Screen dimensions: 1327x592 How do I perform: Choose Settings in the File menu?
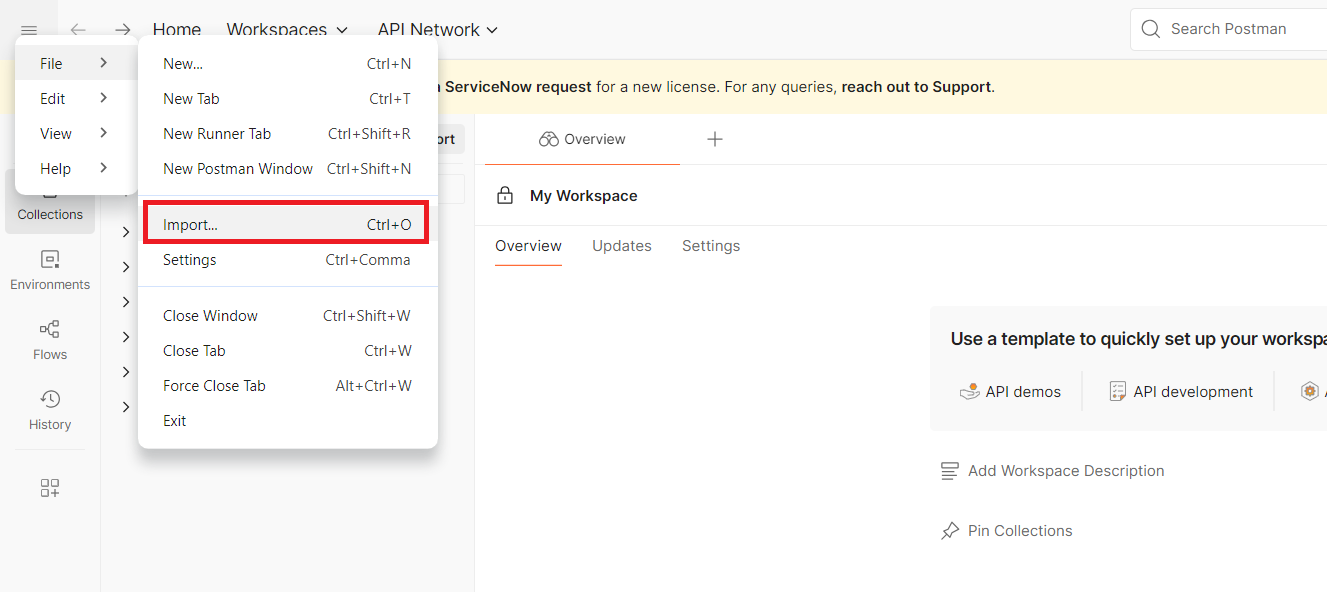[287, 260]
